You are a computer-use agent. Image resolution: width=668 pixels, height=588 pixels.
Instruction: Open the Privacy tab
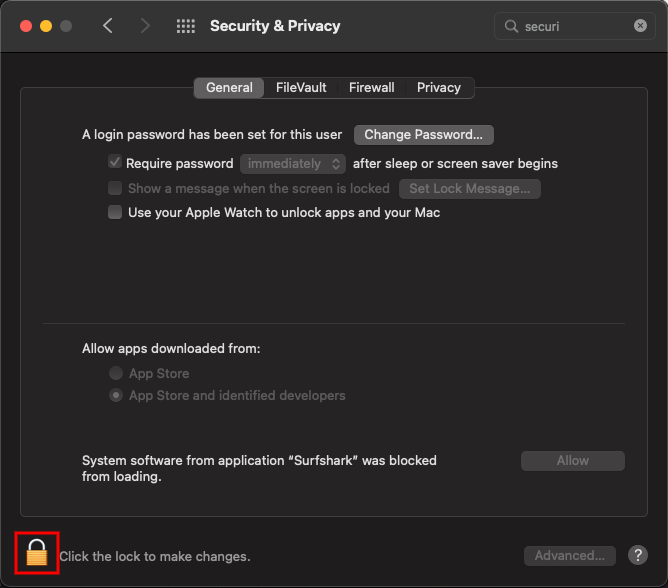[x=439, y=88]
